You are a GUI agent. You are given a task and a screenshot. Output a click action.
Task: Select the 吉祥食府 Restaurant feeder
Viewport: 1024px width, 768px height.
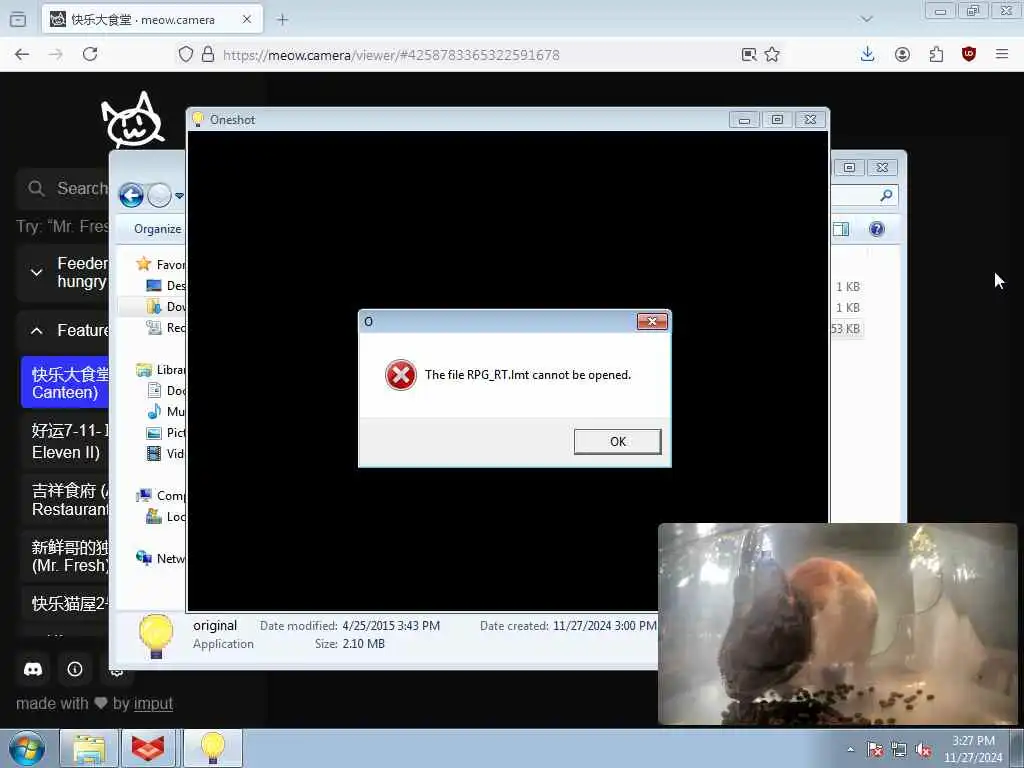coord(65,500)
